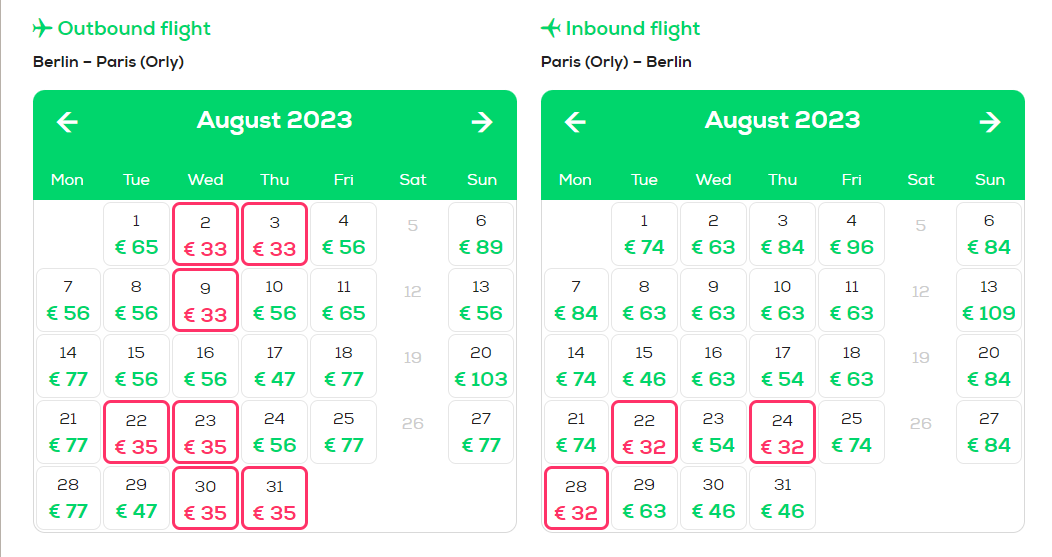
Task: Choose inbound August 24 at €32
Action: pyautogui.click(x=782, y=432)
